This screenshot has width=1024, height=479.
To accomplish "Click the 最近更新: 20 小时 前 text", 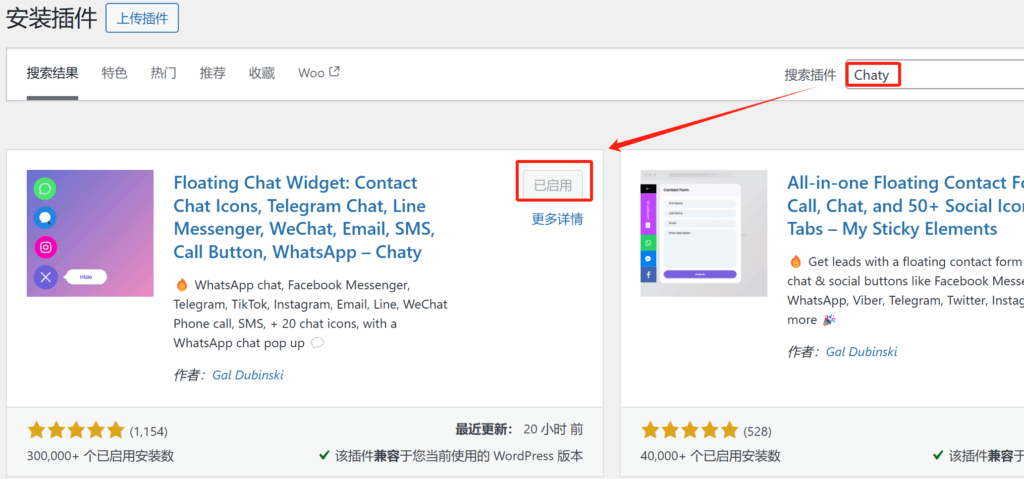I will (x=519, y=429).
